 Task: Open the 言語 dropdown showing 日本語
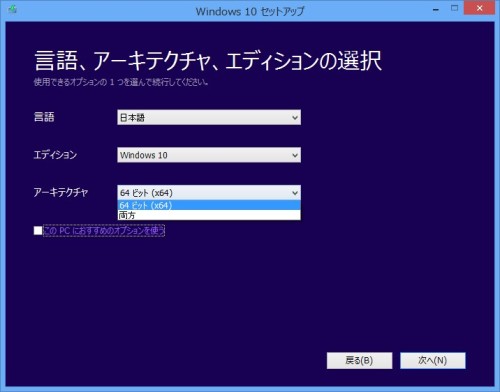[x=209, y=117]
